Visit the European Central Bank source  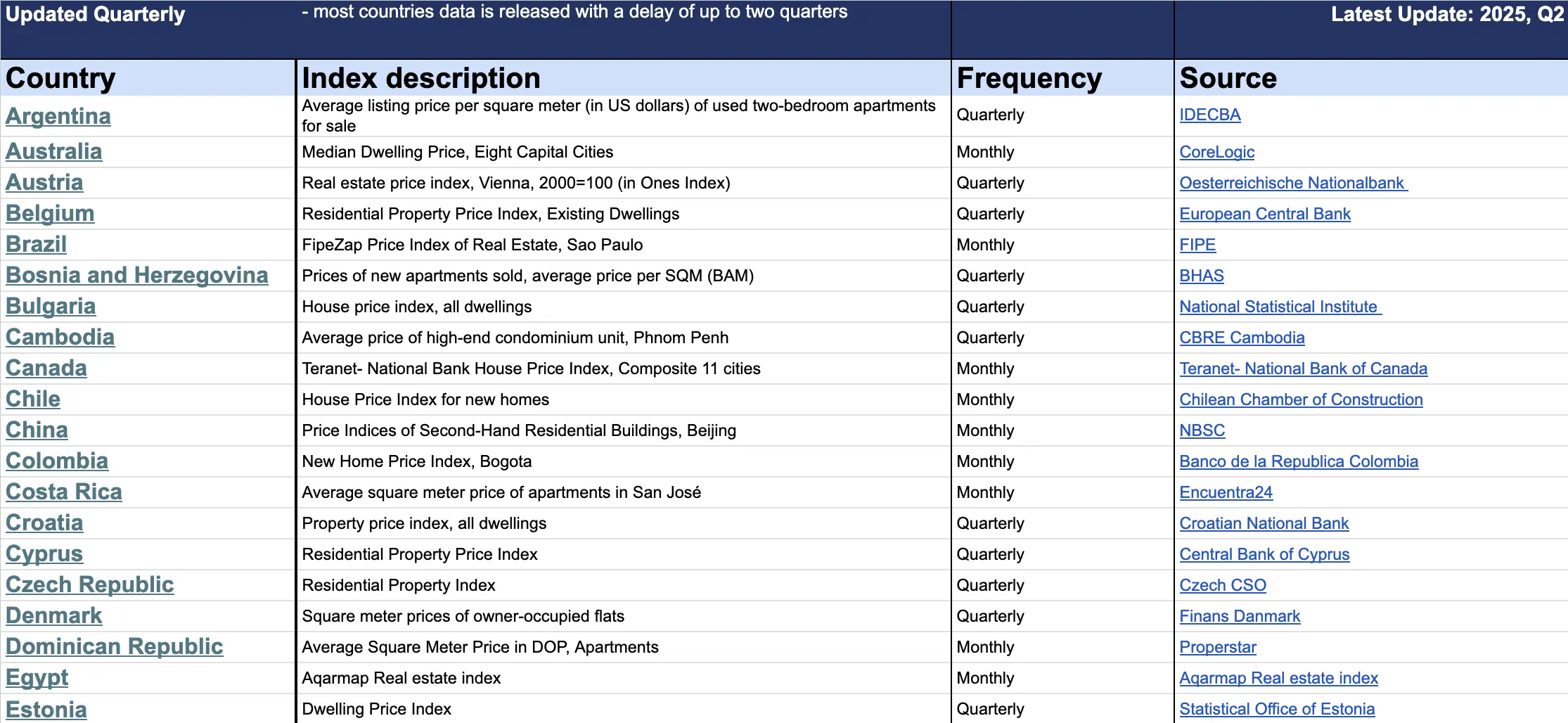(1265, 214)
